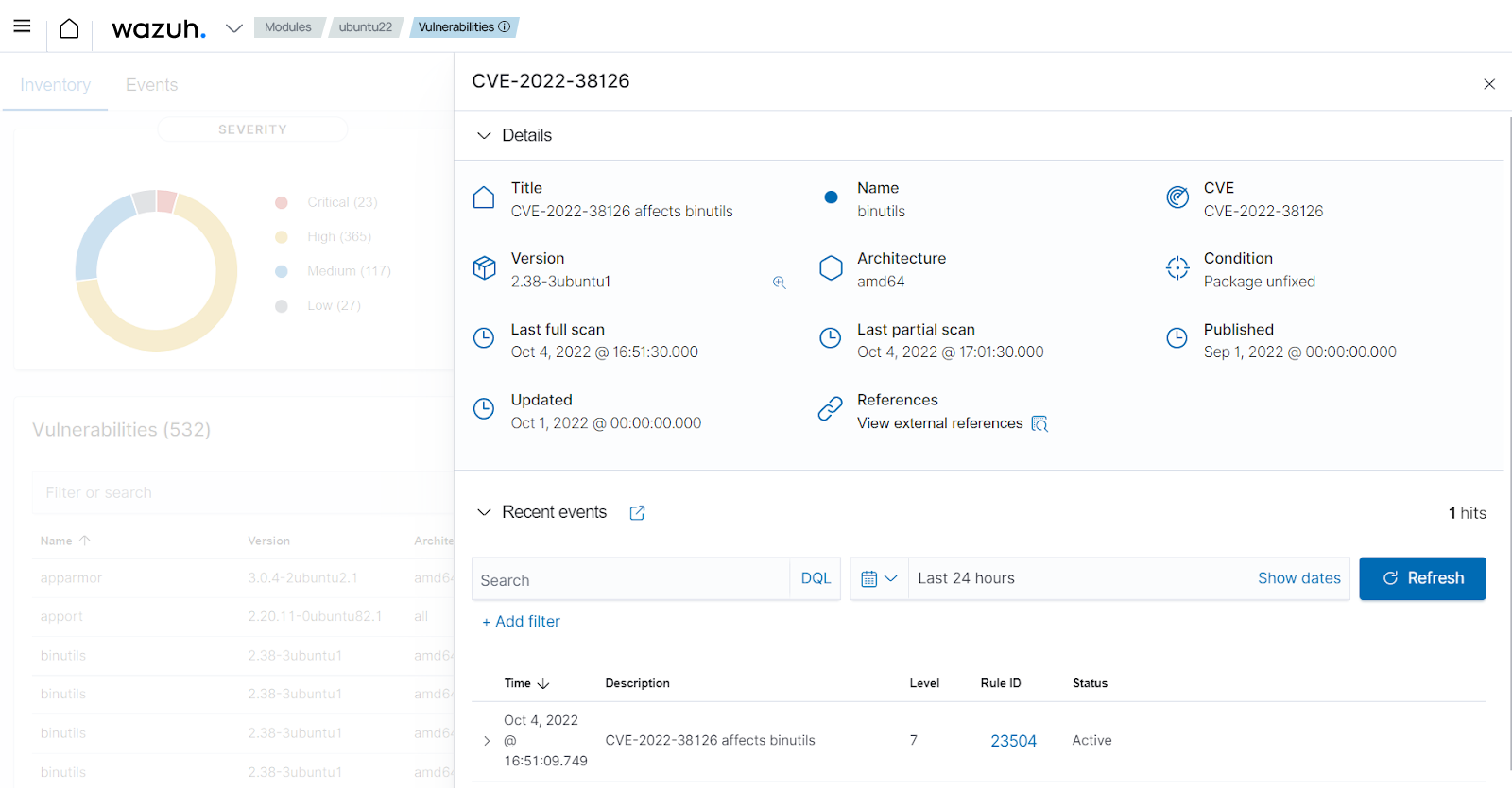Viewport: 1512px width, 790px height.
Task: Open the wazuh app dropdown chevron
Action: (234, 28)
